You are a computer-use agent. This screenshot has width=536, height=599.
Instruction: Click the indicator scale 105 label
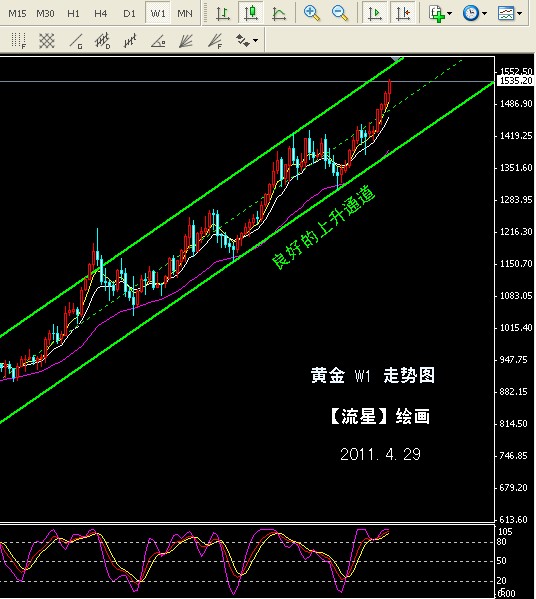click(x=505, y=532)
